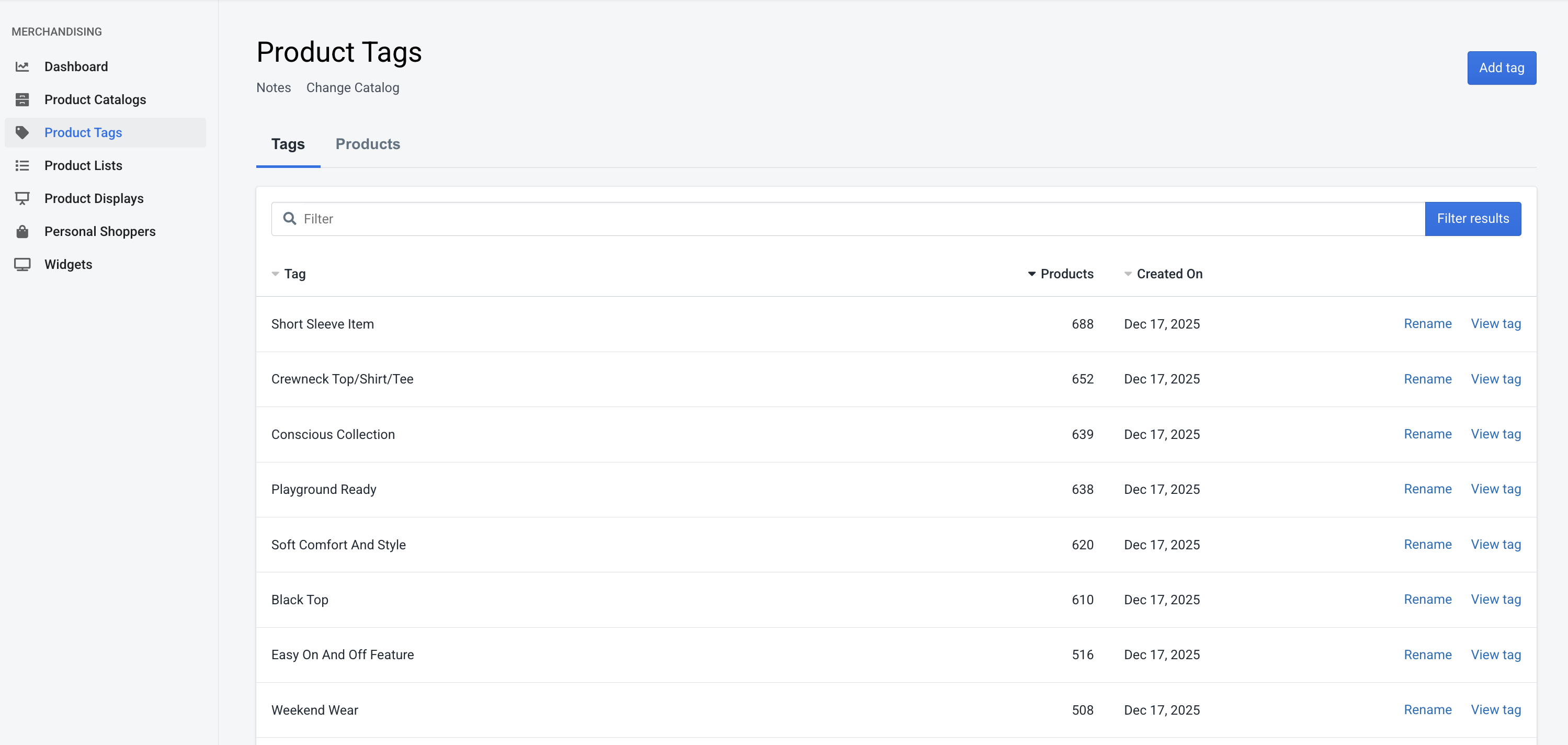Open Notes under Product Tags heading
The image size is (1568, 745).
pyautogui.click(x=272, y=88)
